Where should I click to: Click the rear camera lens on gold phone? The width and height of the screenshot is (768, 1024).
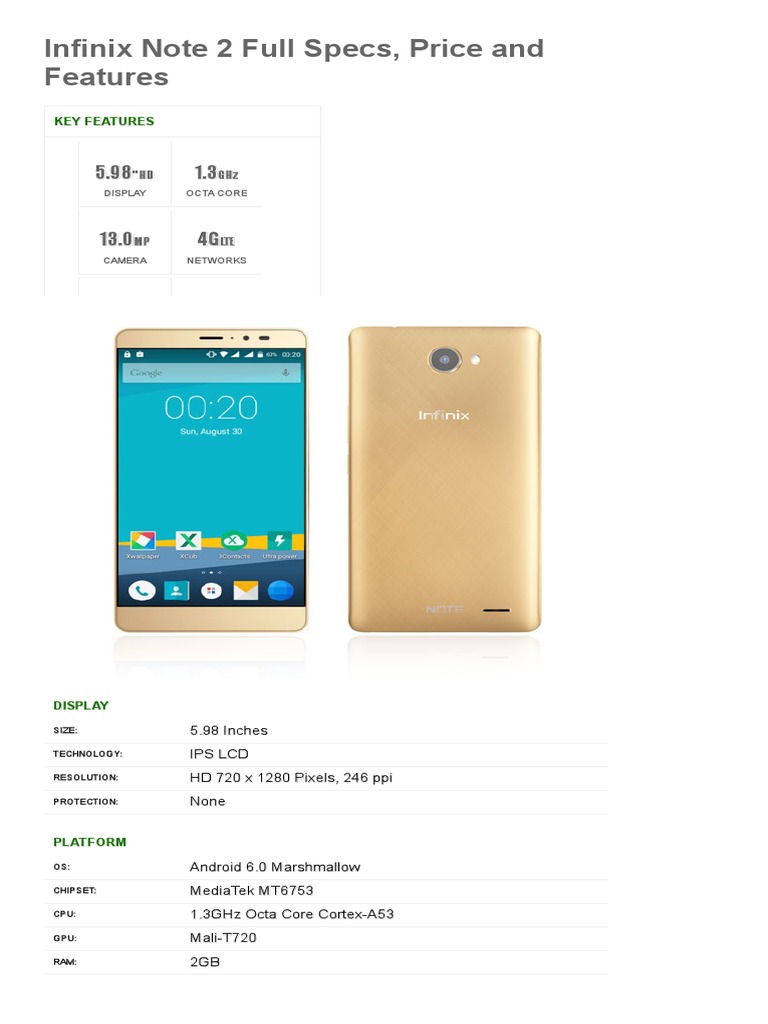445,360
